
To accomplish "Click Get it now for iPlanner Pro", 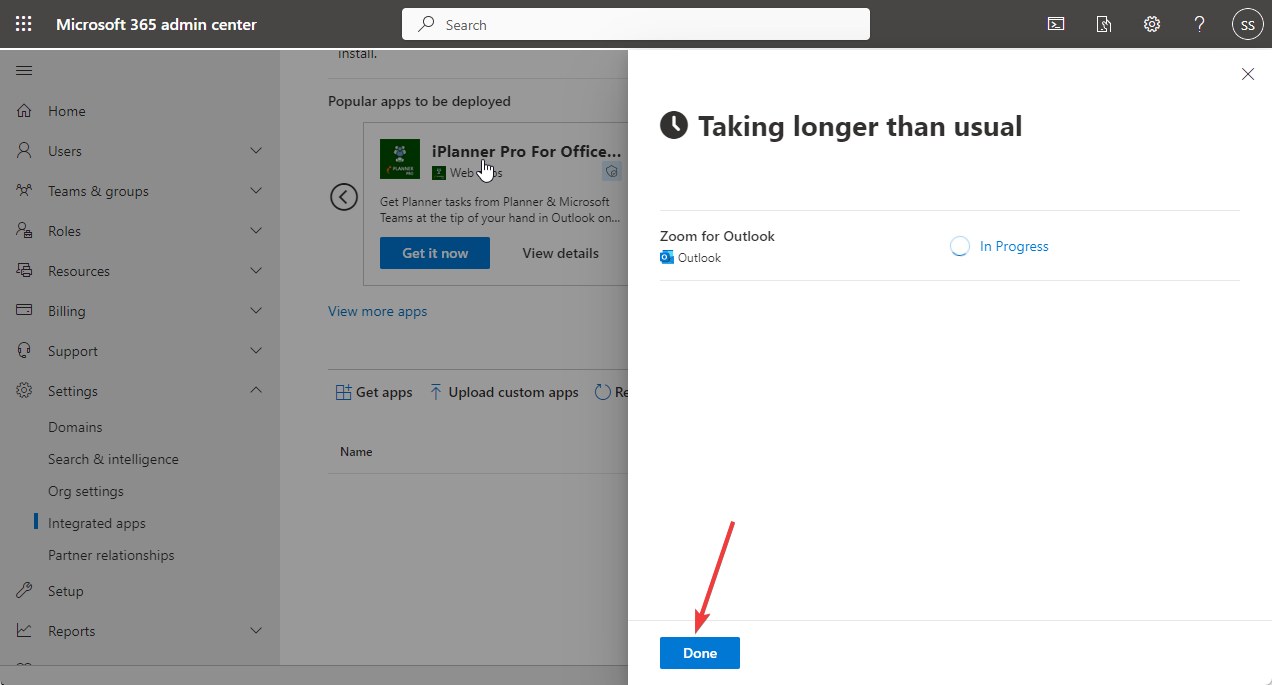I will point(434,252).
